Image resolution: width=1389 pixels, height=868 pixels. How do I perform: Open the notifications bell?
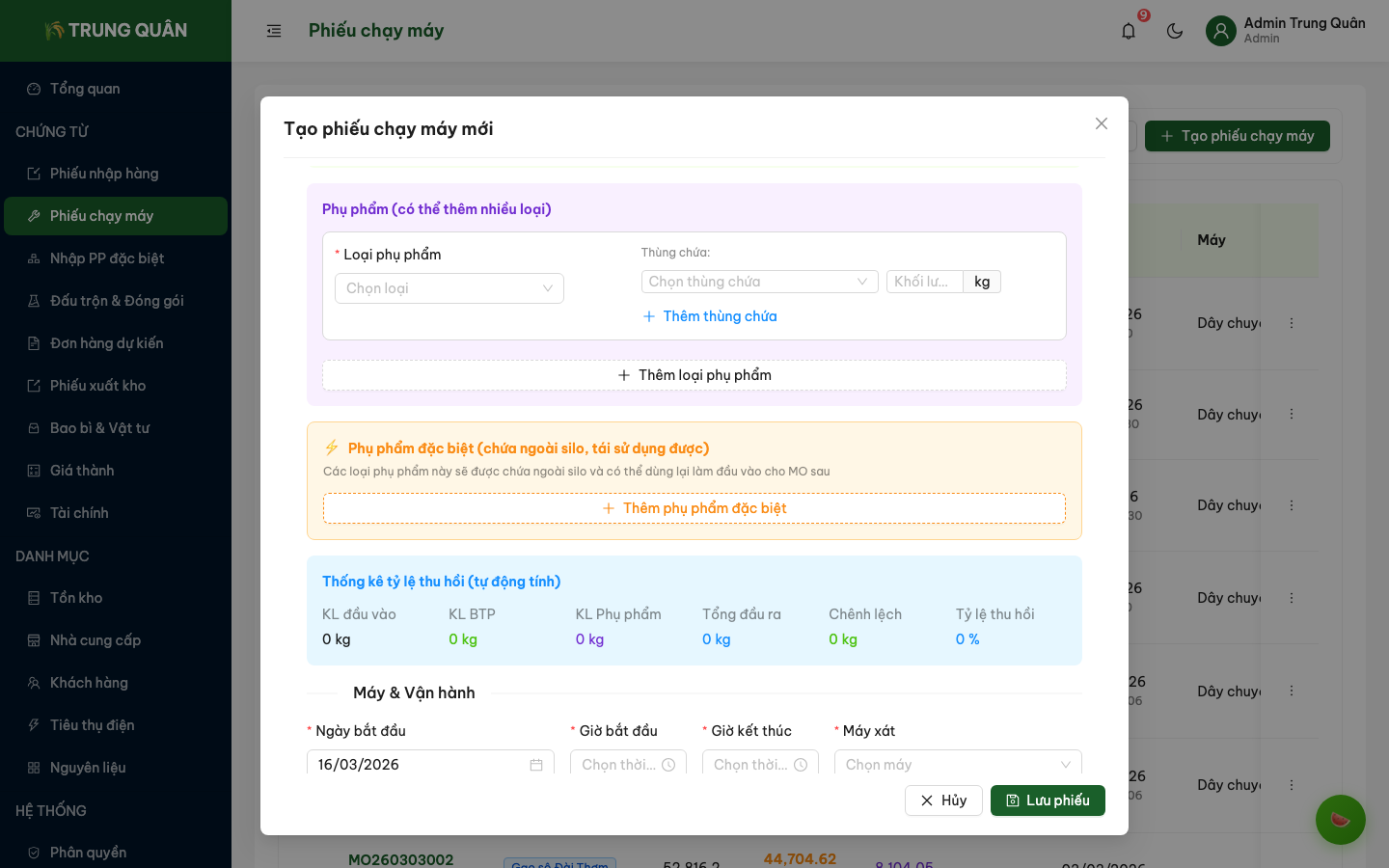1129,31
